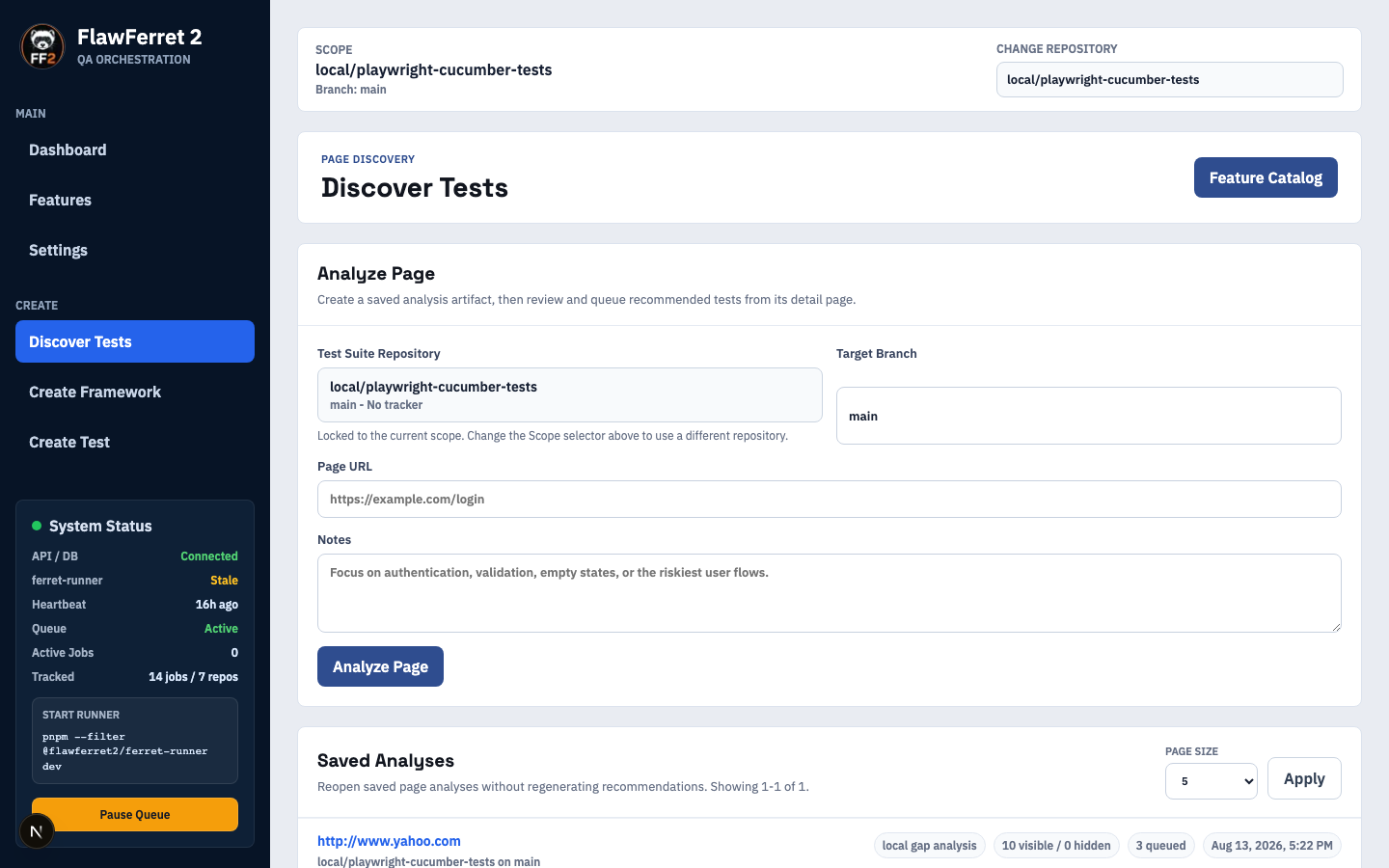Open Create Test in the sidebar
This screenshot has width=1389, height=868.
pos(135,442)
